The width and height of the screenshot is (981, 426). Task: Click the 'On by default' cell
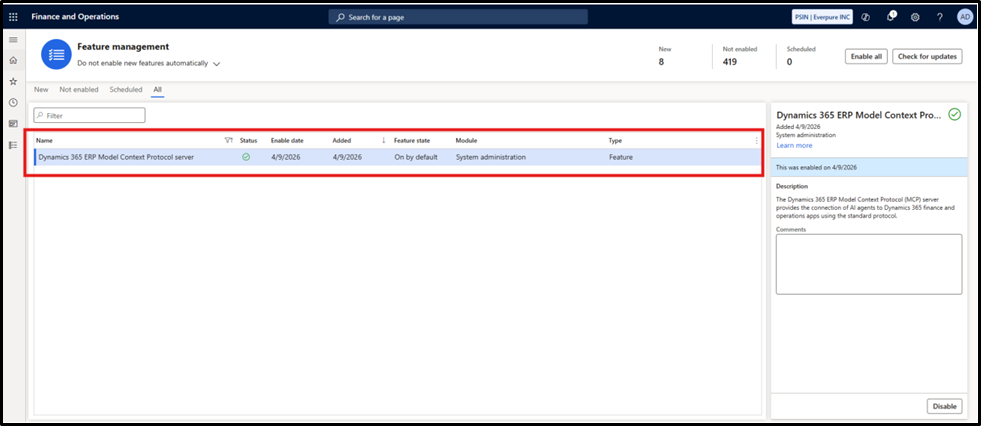pos(415,157)
